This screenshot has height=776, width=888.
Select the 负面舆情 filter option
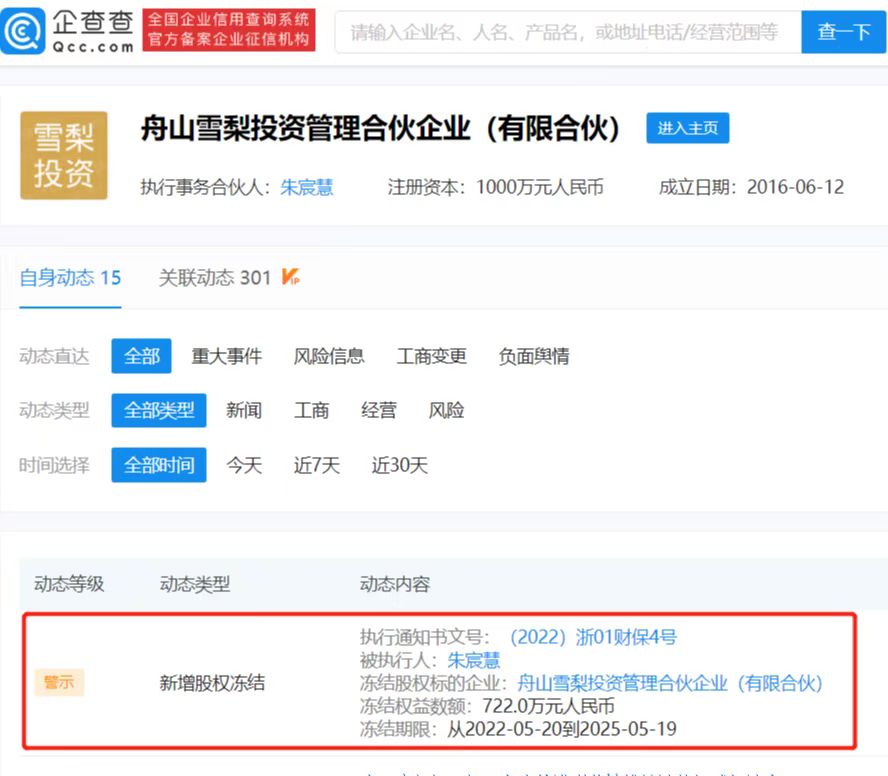pyautogui.click(x=534, y=356)
